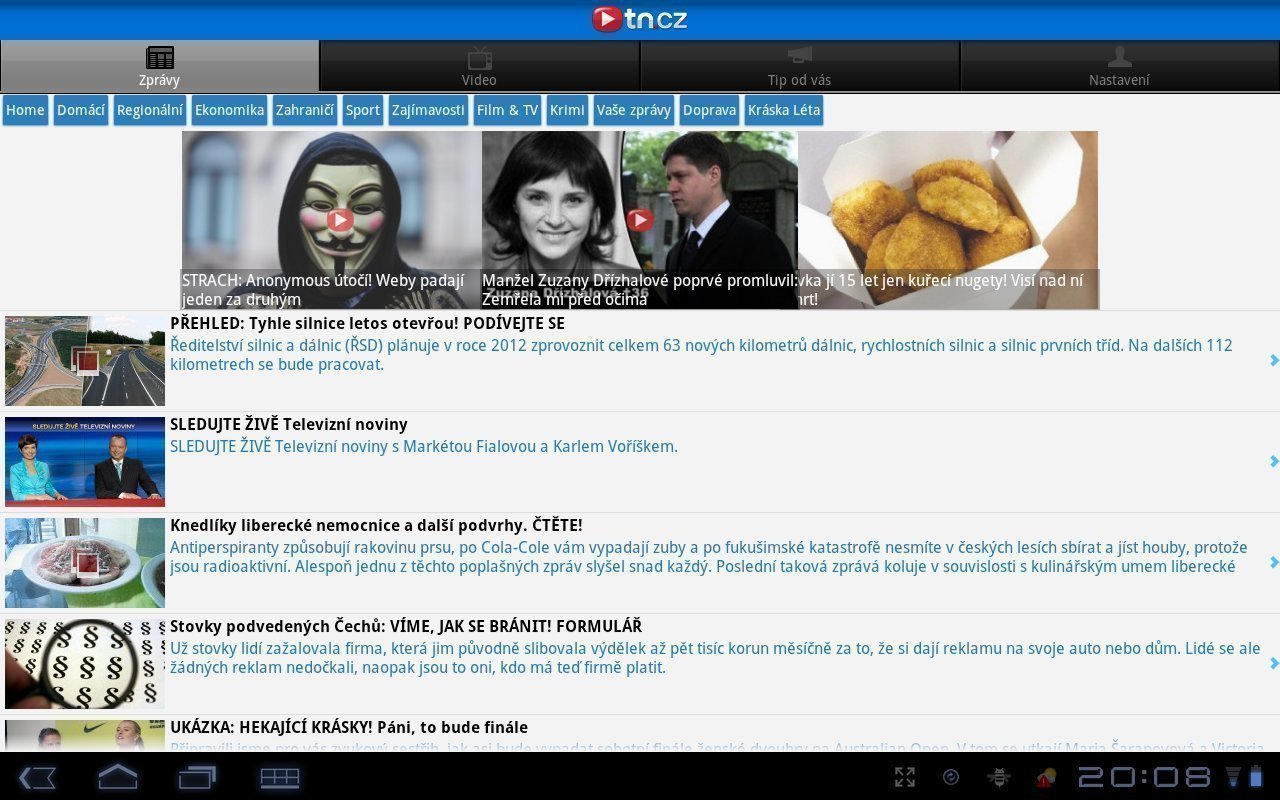Tap the megaphone icon on Tip od vás

click(x=800, y=56)
